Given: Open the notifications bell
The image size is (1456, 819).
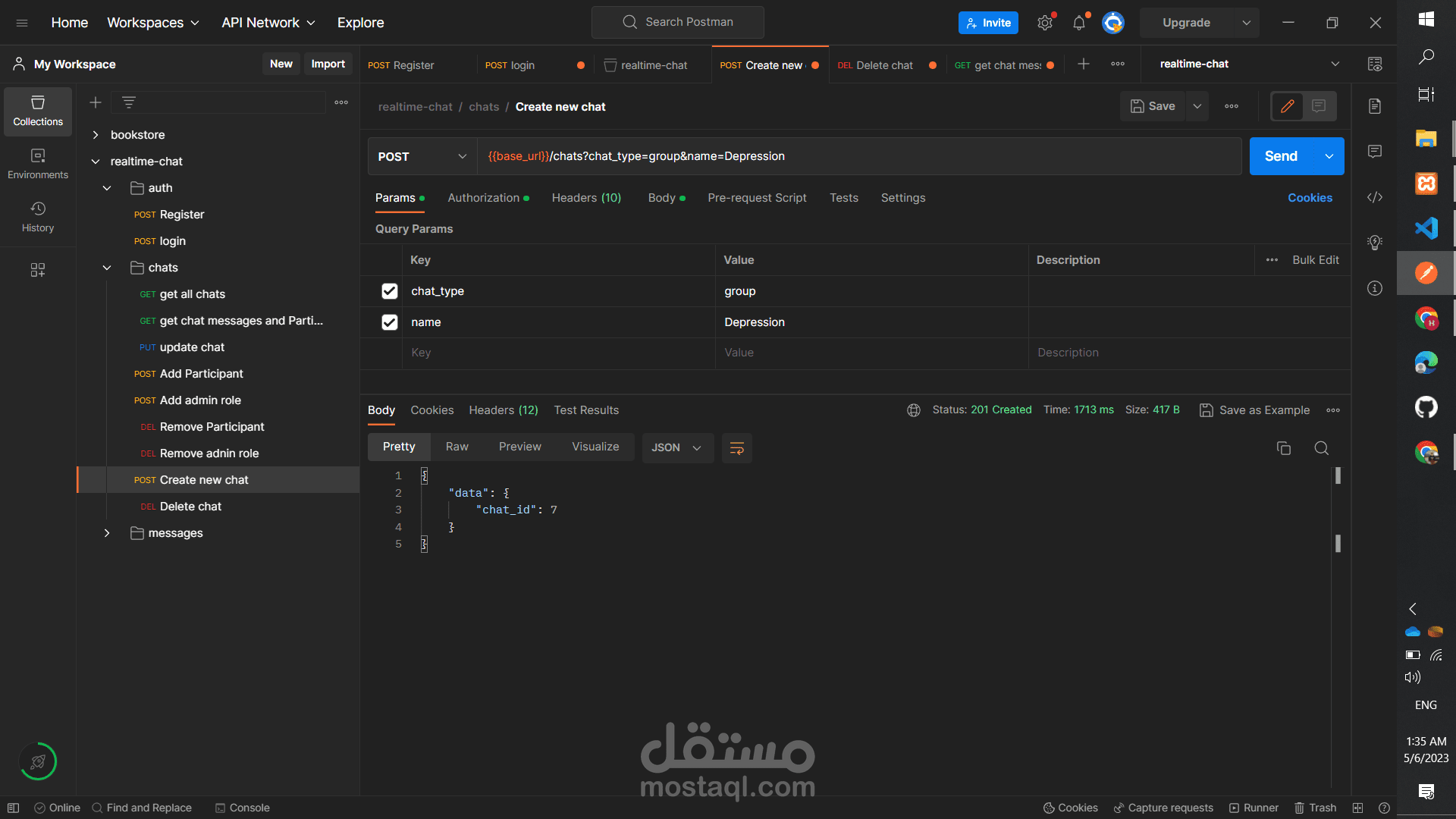Looking at the screenshot, I should tap(1079, 23).
